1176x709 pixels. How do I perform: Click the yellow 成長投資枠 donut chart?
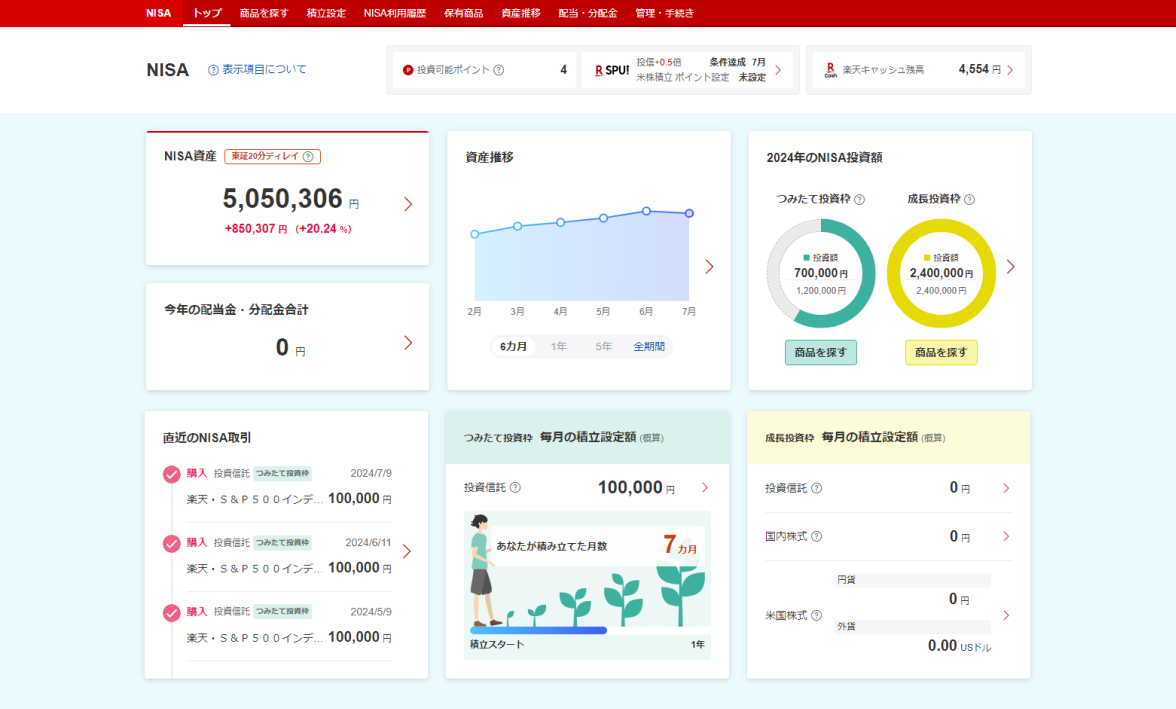click(941, 273)
